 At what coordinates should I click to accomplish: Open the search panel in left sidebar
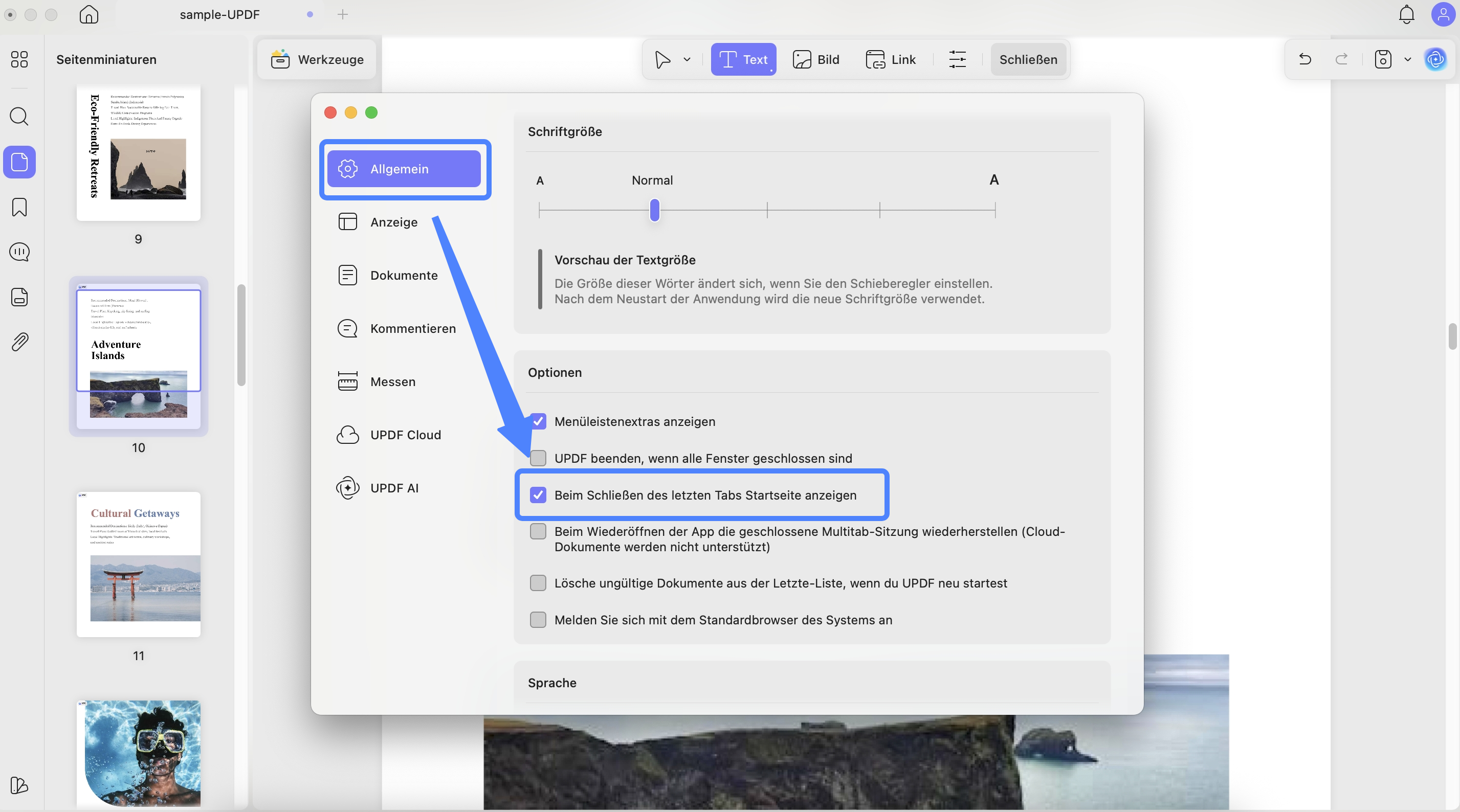click(x=19, y=117)
